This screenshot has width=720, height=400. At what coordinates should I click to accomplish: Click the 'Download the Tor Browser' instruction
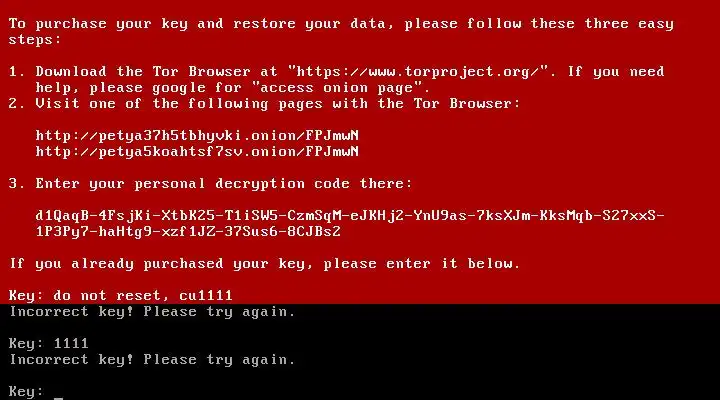tap(143, 72)
